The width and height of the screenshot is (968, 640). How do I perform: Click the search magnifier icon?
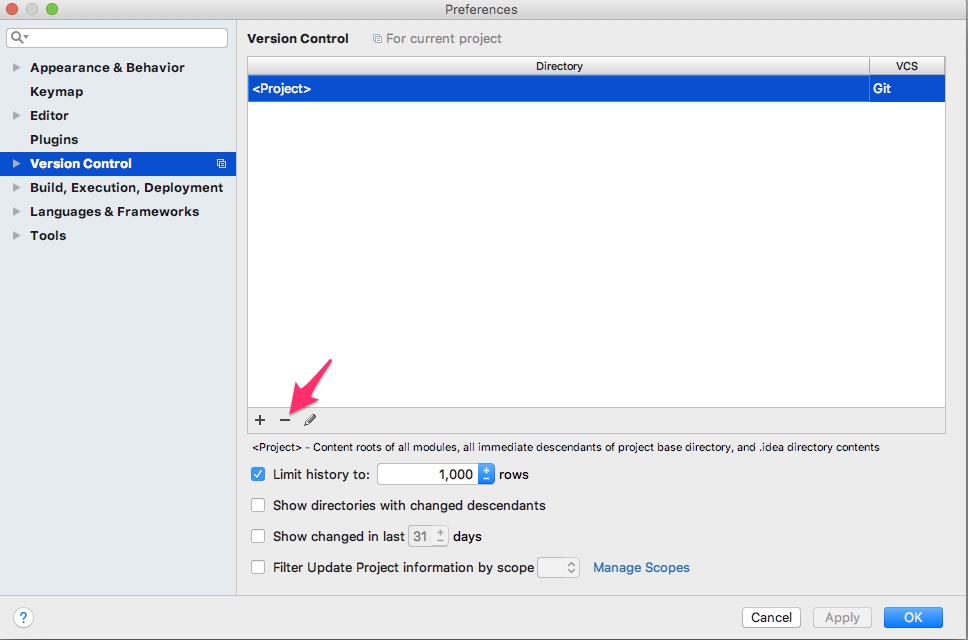click(x=19, y=37)
